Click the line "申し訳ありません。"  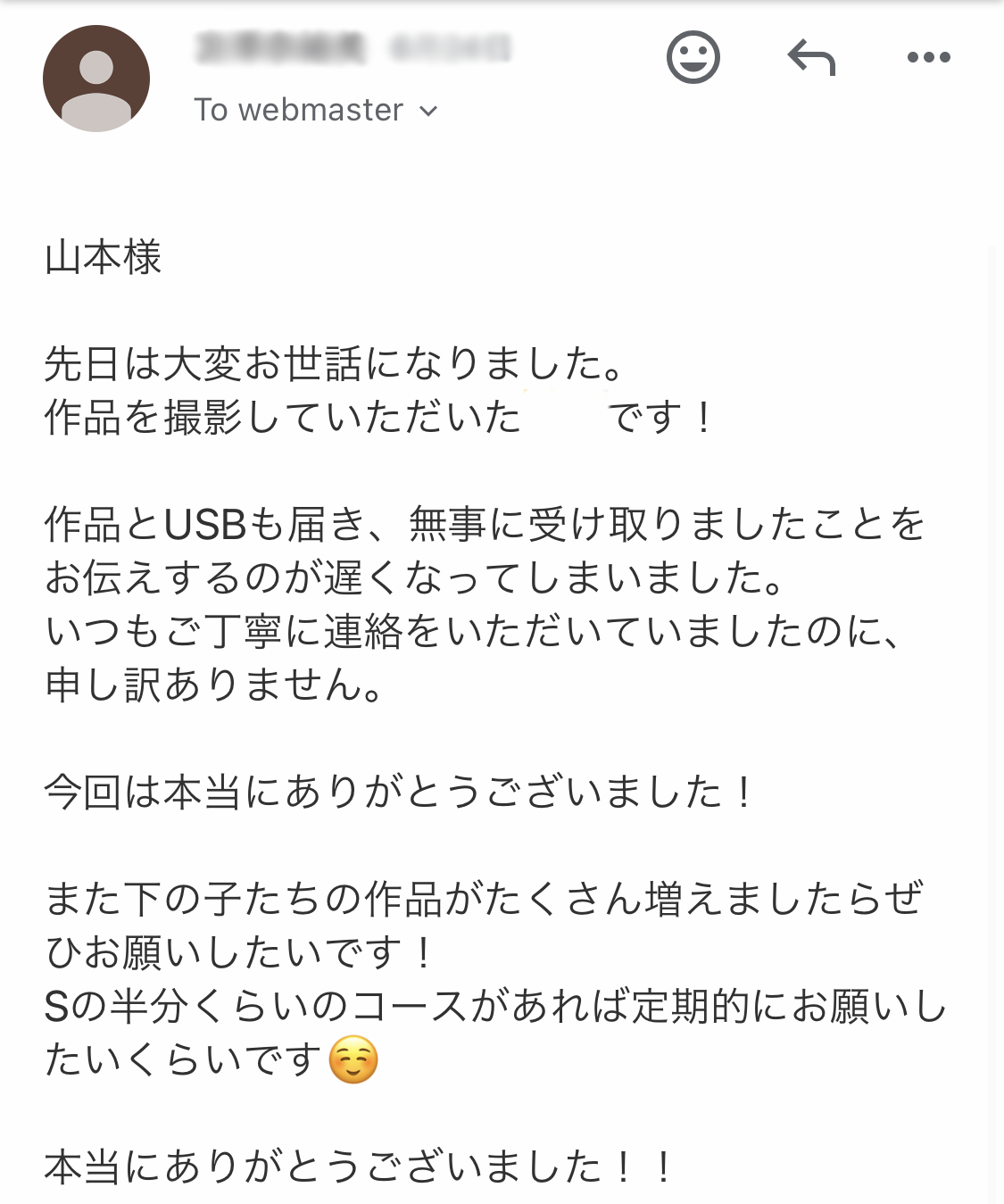point(214,685)
